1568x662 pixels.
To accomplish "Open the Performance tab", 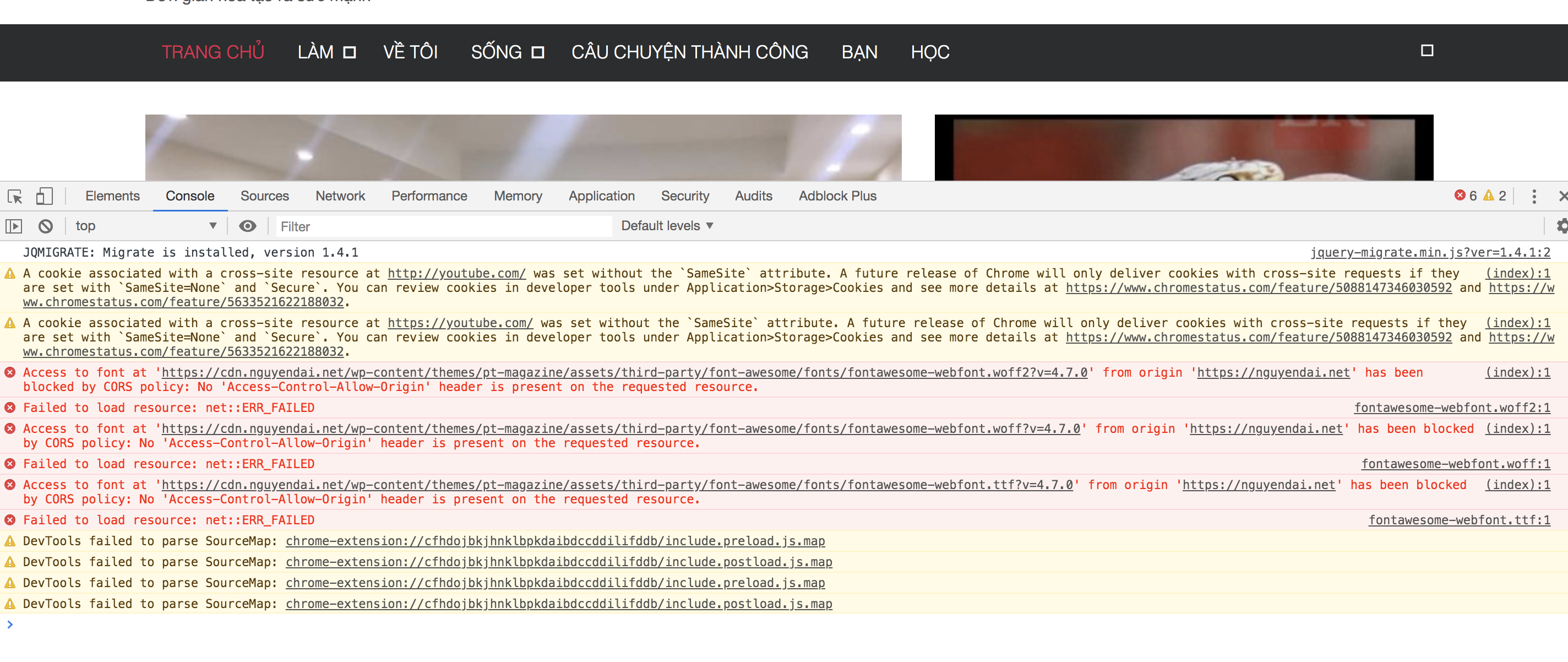I will [x=429, y=196].
